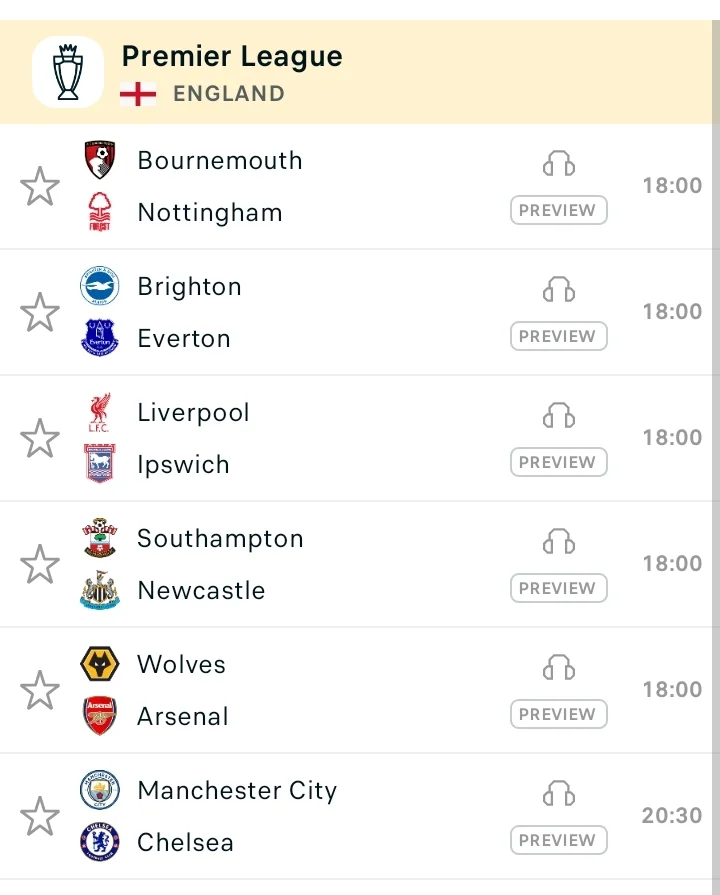The height and width of the screenshot is (895, 720).
Task: Click the Arsenal club crest
Action: 100,716
